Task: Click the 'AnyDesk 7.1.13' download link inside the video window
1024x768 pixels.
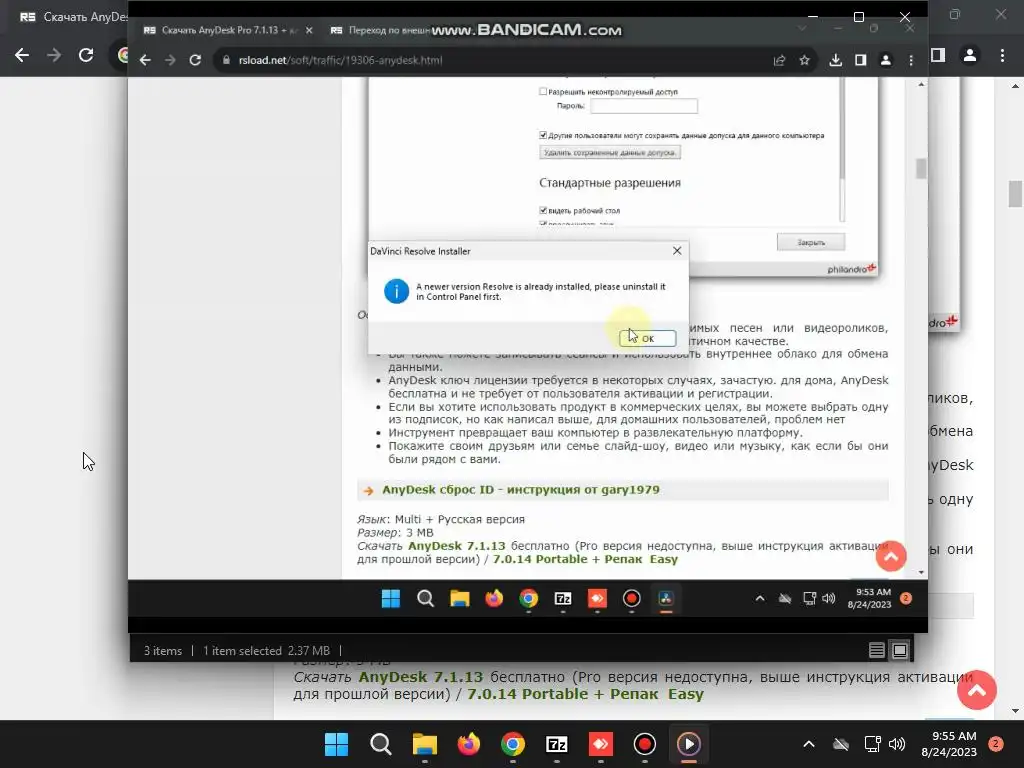Action: [456, 546]
